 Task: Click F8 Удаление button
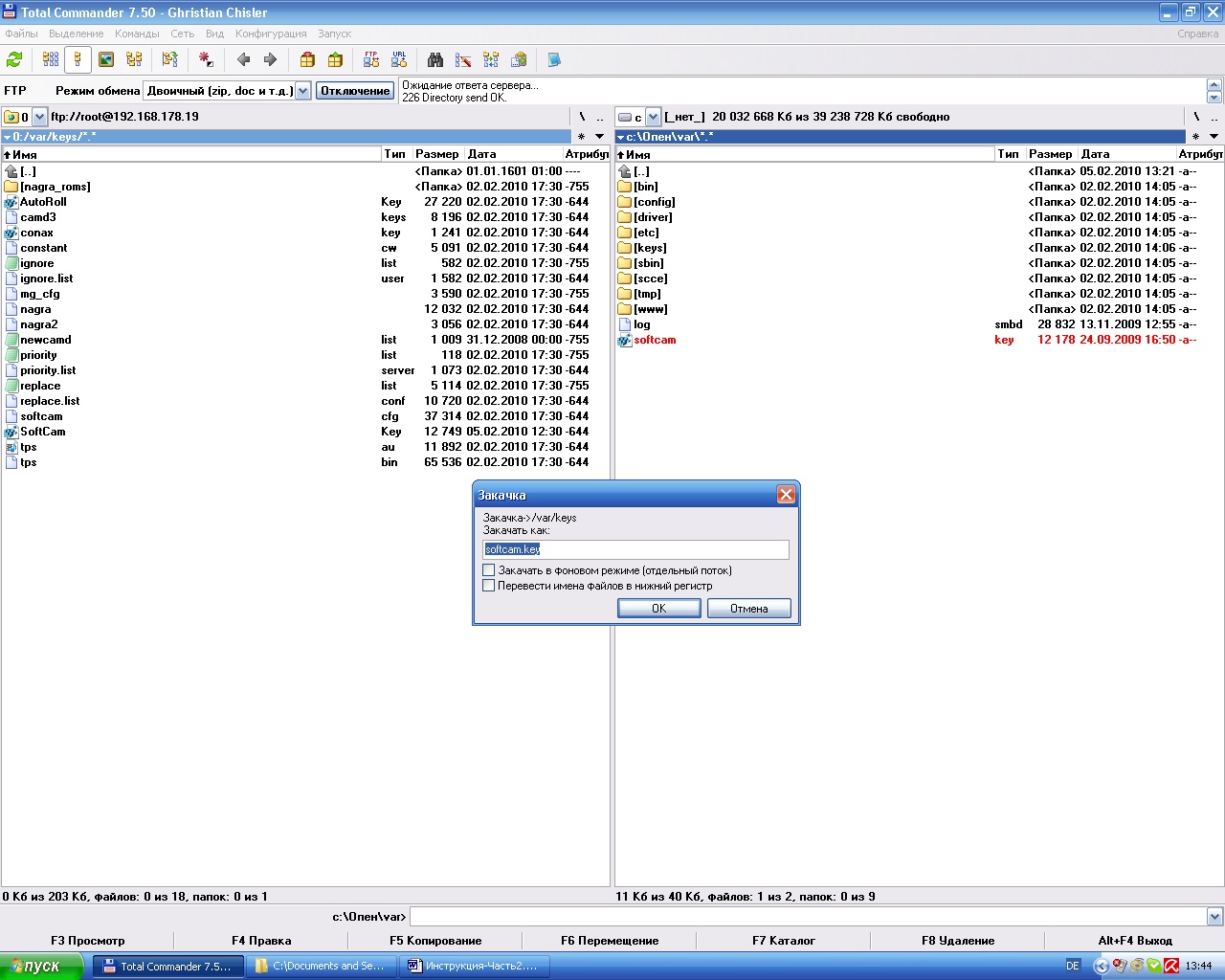point(958,941)
